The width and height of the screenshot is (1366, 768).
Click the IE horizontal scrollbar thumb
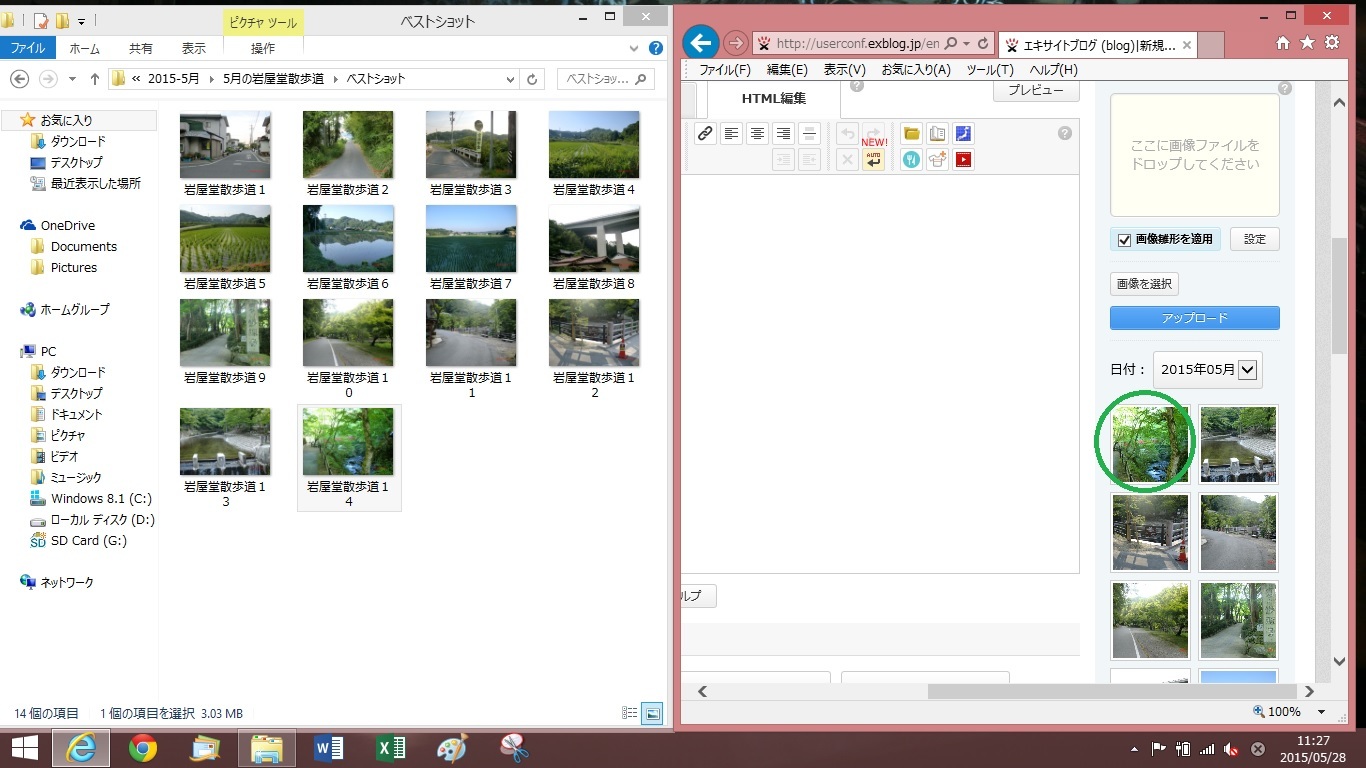point(1113,691)
